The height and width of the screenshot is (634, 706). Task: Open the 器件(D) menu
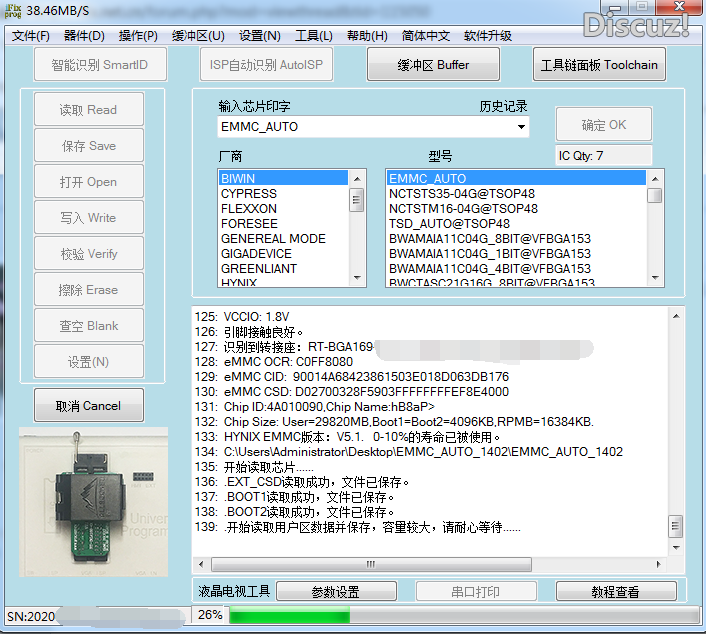tap(84, 36)
